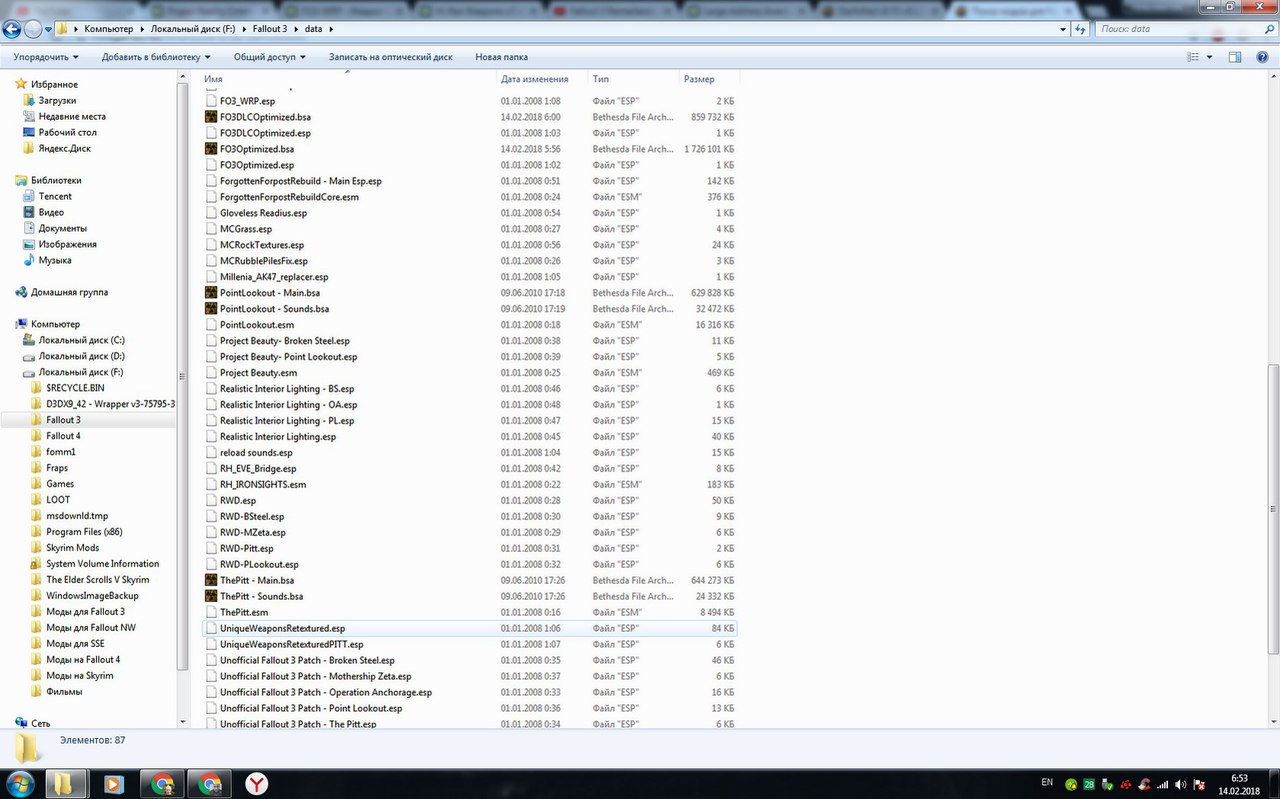Click the change view icon in the toolbar
The width and height of the screenshot is (1280, 799).
tap(1192, 57)
